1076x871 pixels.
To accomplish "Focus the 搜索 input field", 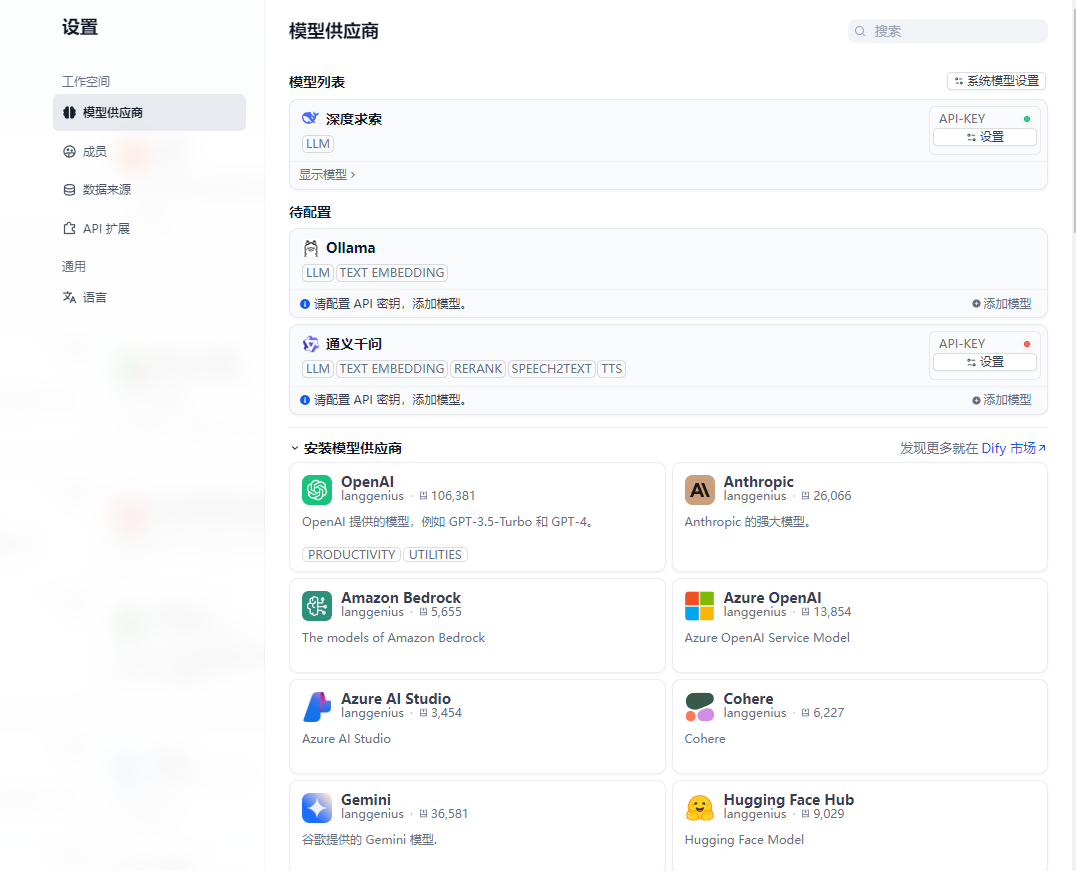I will point(948,31).
